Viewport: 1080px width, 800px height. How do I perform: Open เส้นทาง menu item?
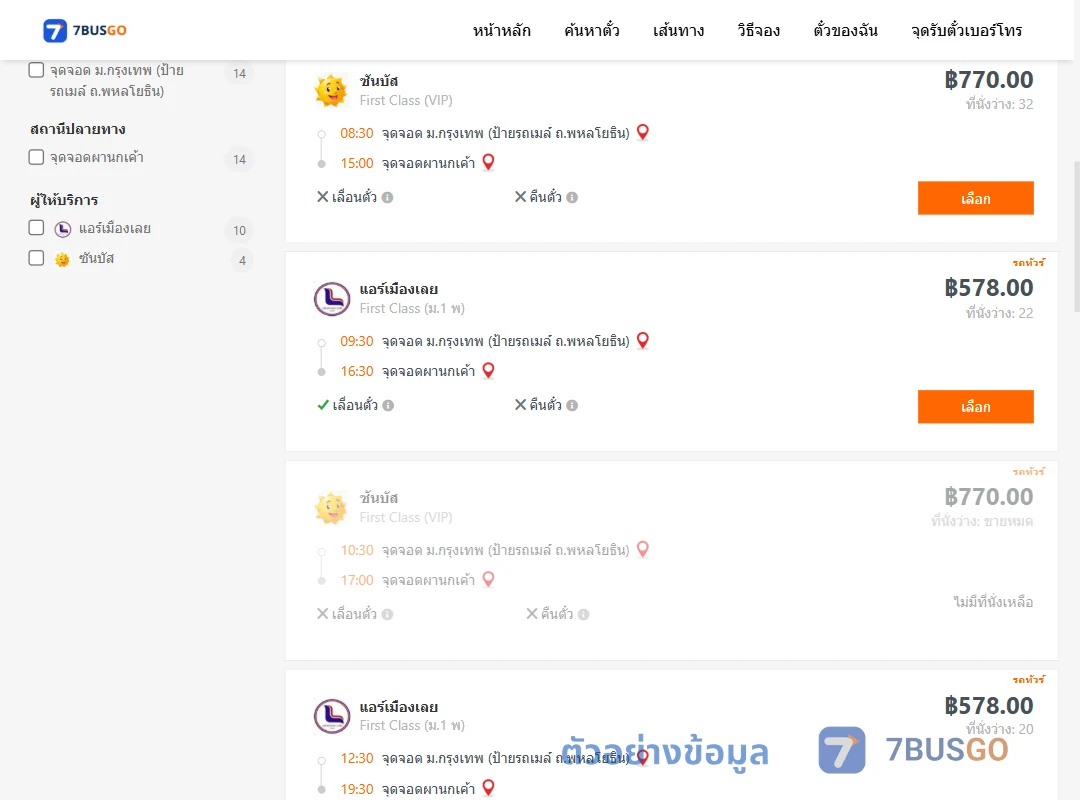678,30
